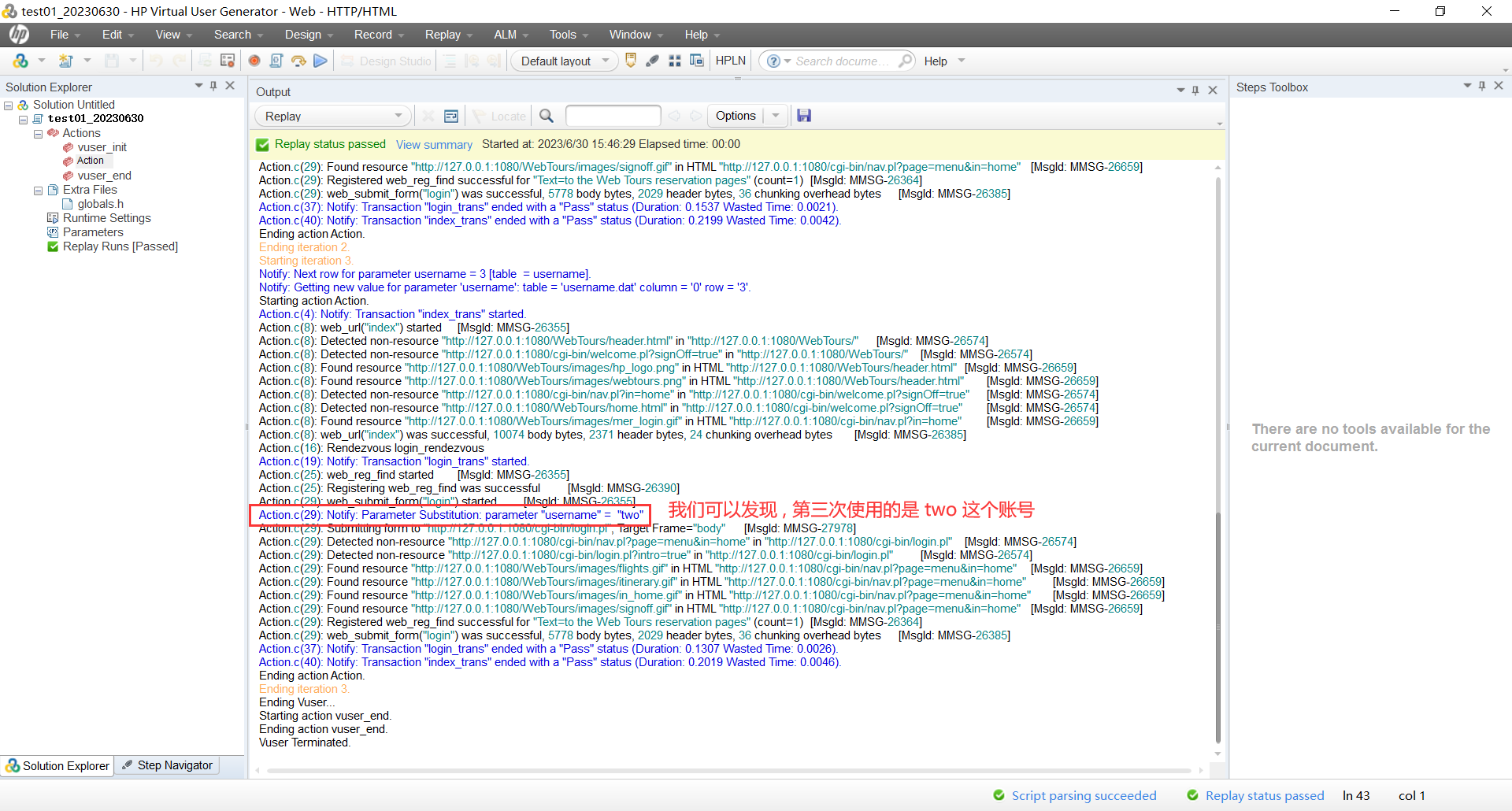Click the Output search text field
Viewport: 1512px width, 811px height.
pyautogui.click(x=613, y=116)
